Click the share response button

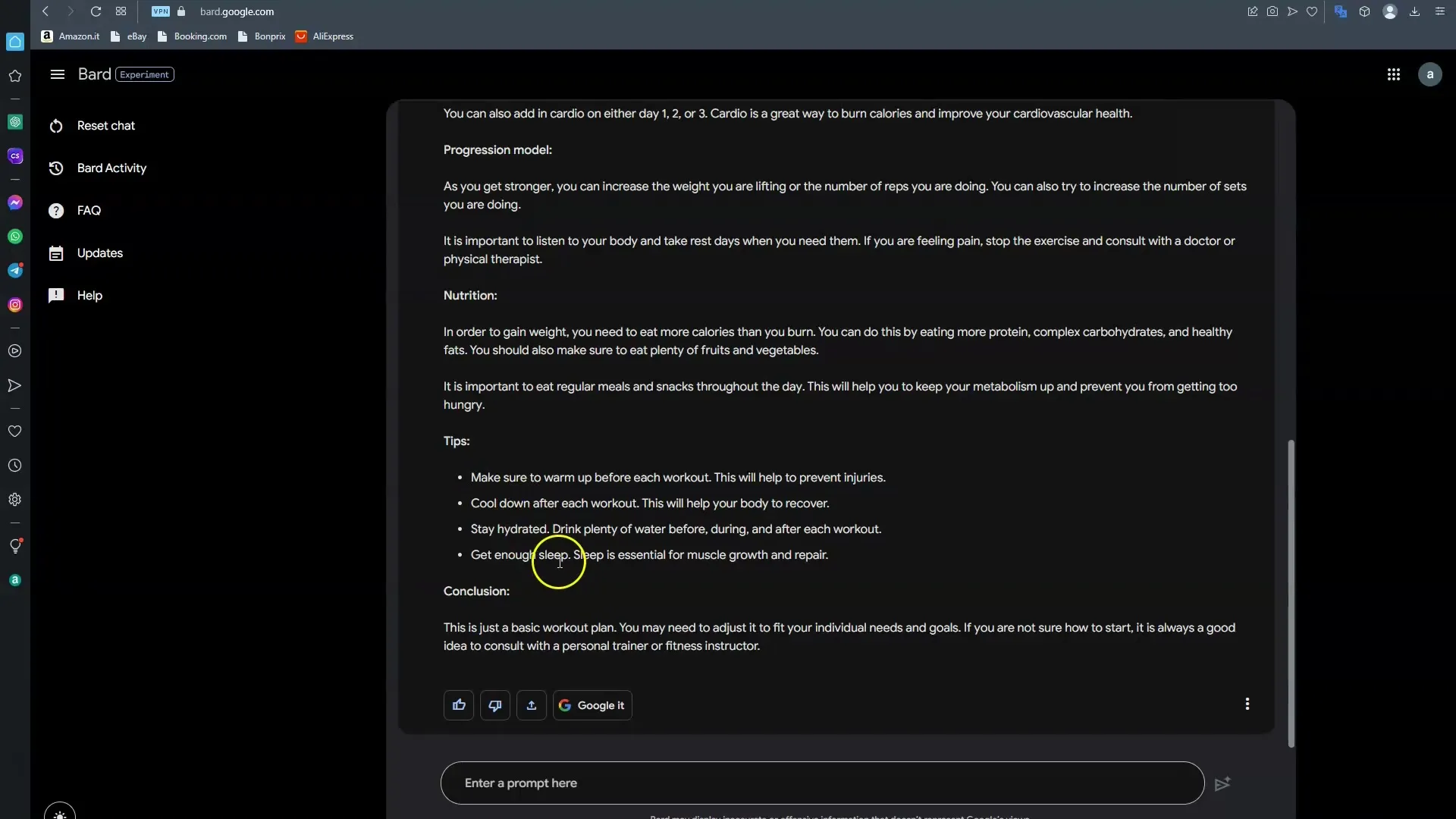pos(532,705)
